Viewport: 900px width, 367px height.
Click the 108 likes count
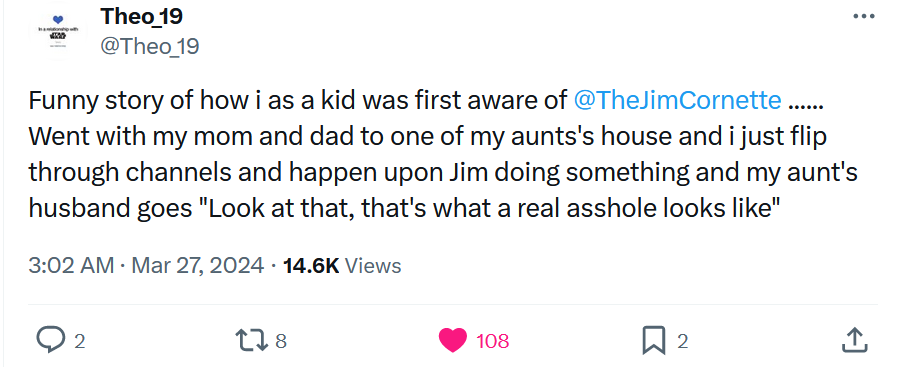[492, 342]
